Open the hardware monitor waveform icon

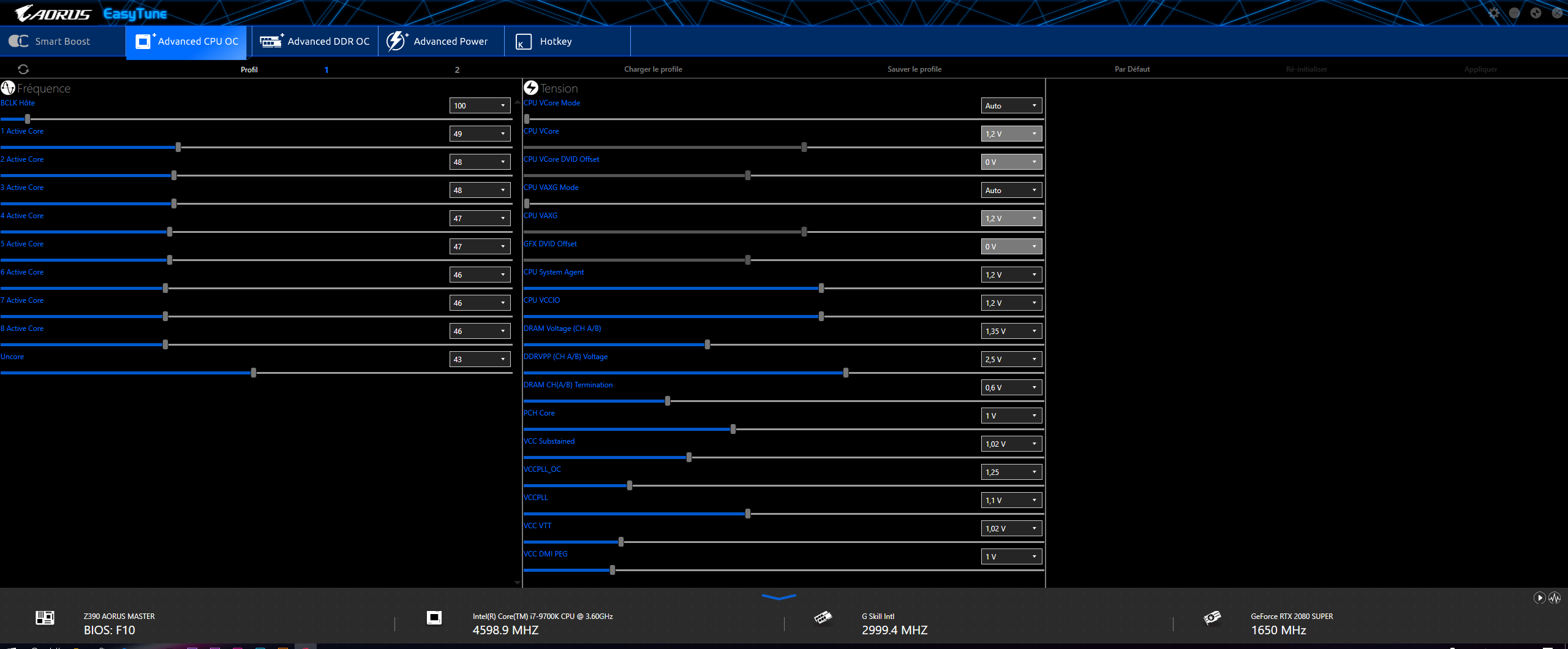(x=1555, y=598)
